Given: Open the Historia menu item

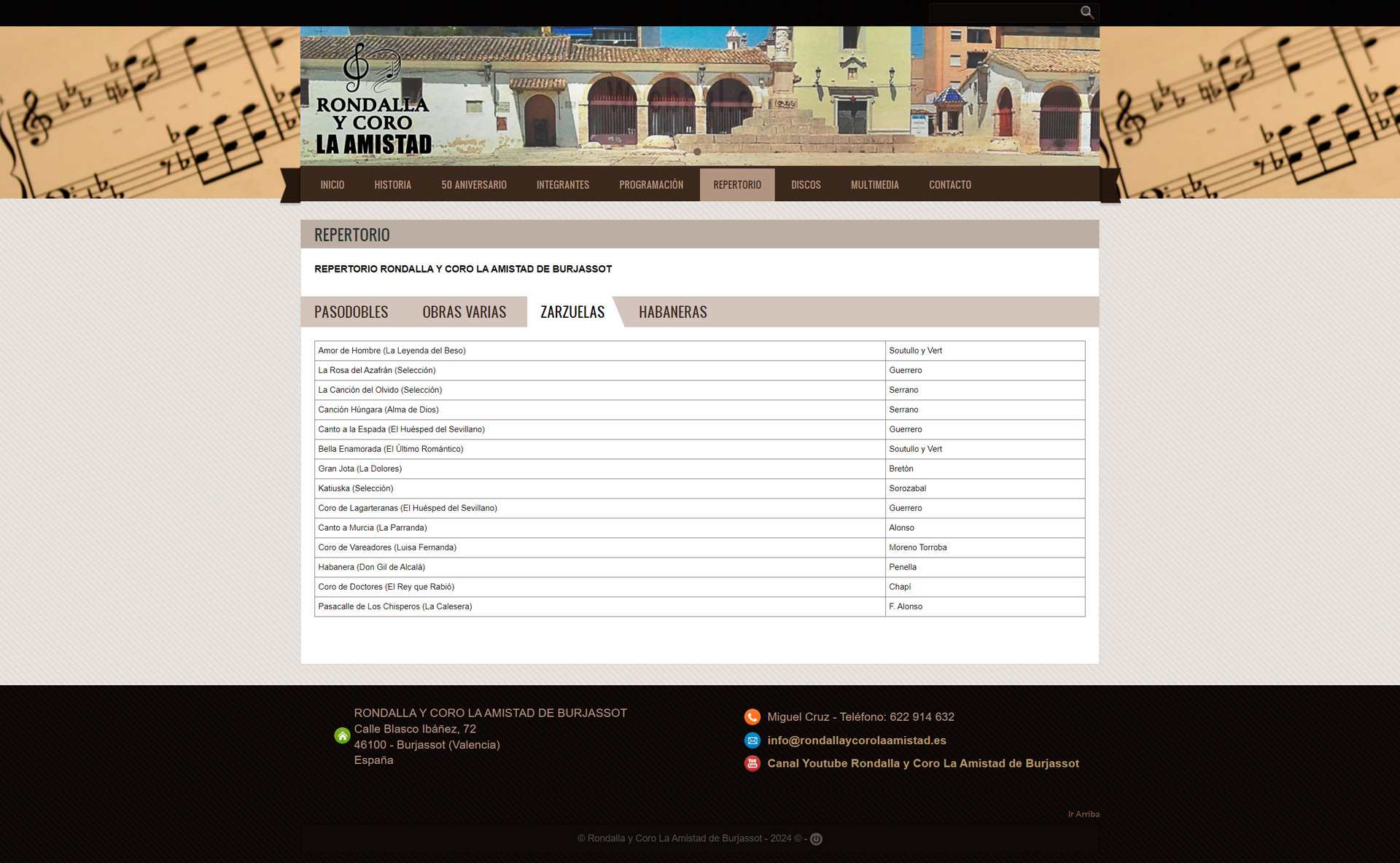Looking at the screenshot, I should [392, 185].
